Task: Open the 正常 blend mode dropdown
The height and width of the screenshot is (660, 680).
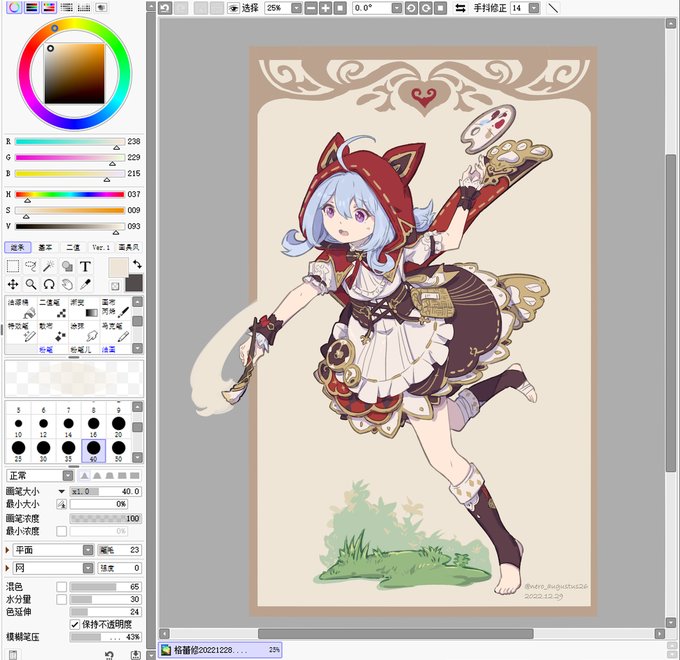Action: coord(68,476)
